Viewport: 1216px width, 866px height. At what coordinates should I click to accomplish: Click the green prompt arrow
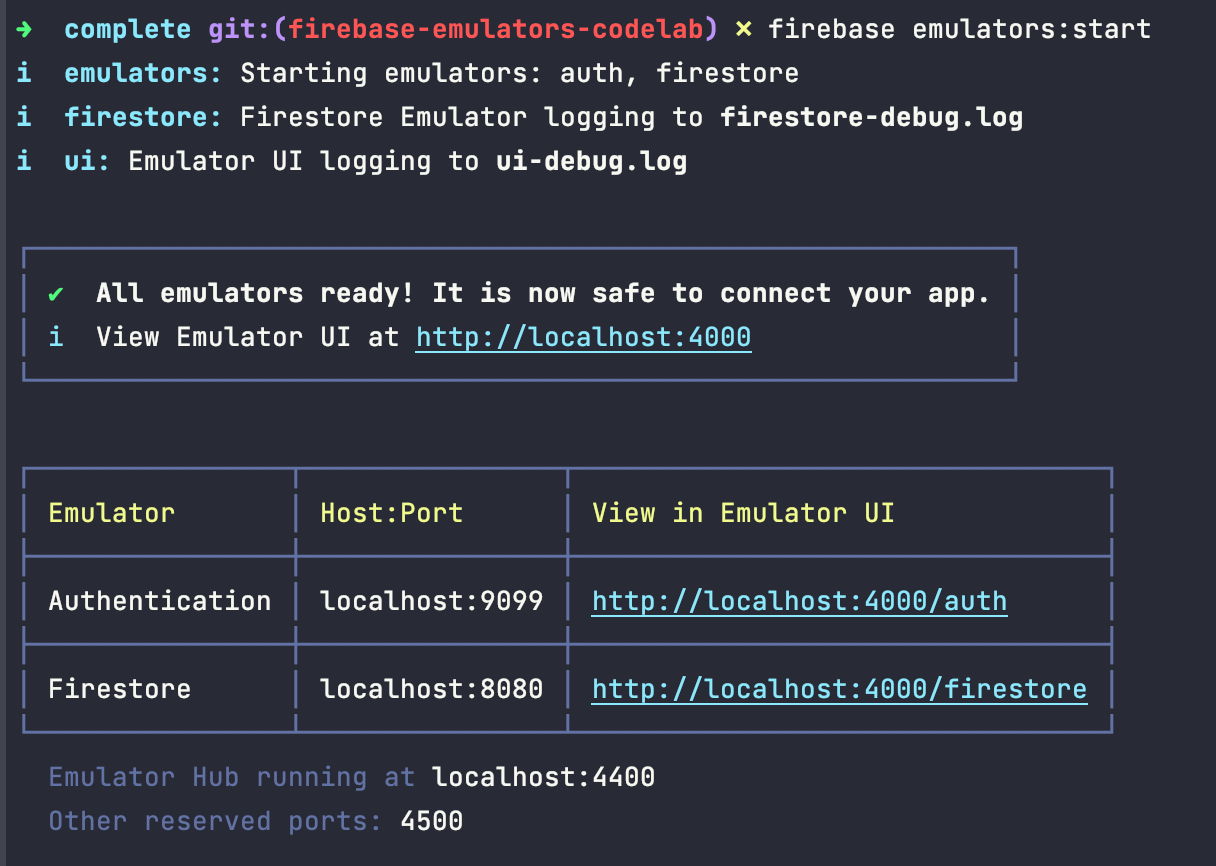(25, 29)
